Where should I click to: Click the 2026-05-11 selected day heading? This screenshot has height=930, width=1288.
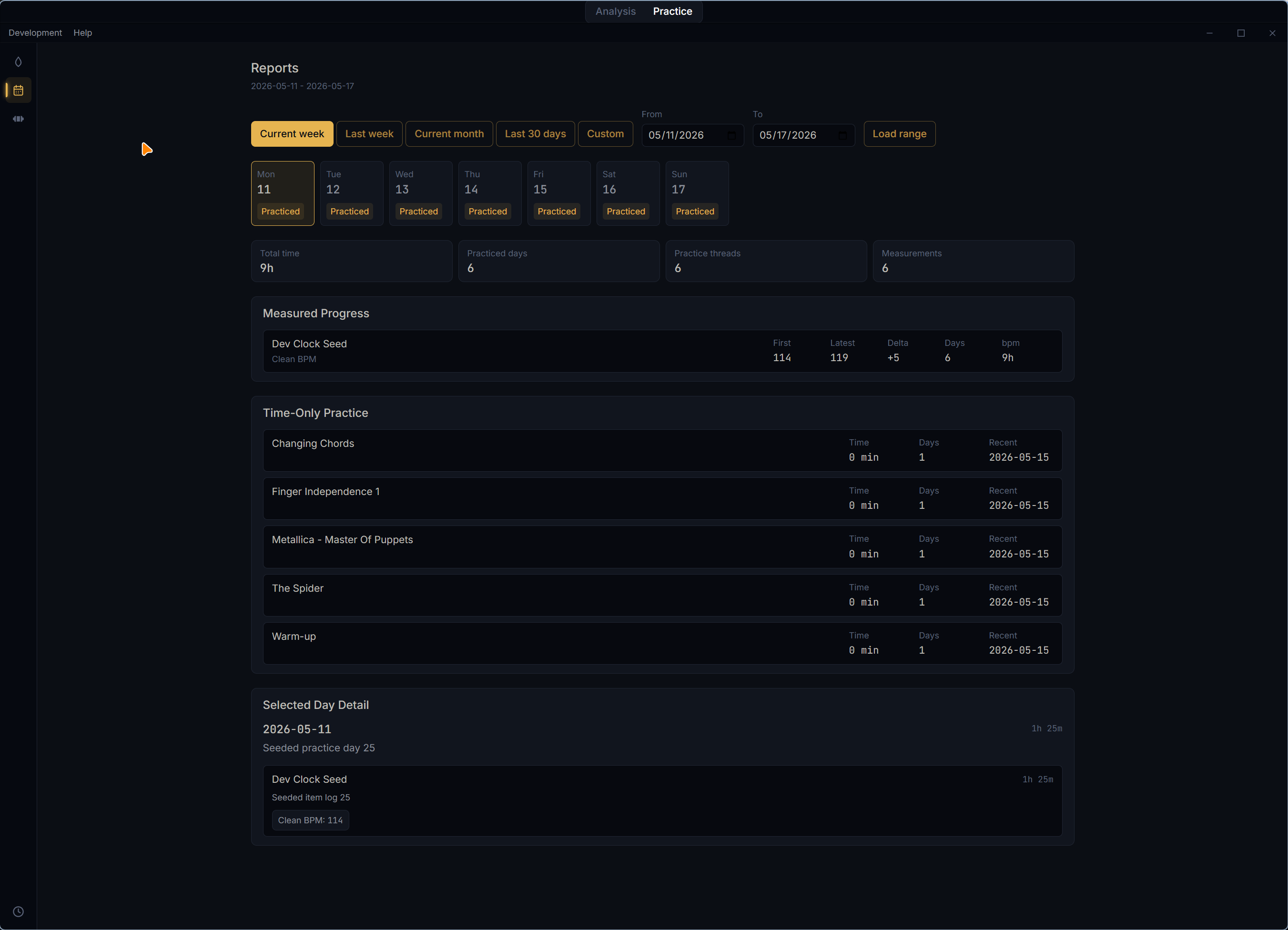point(297,729)
